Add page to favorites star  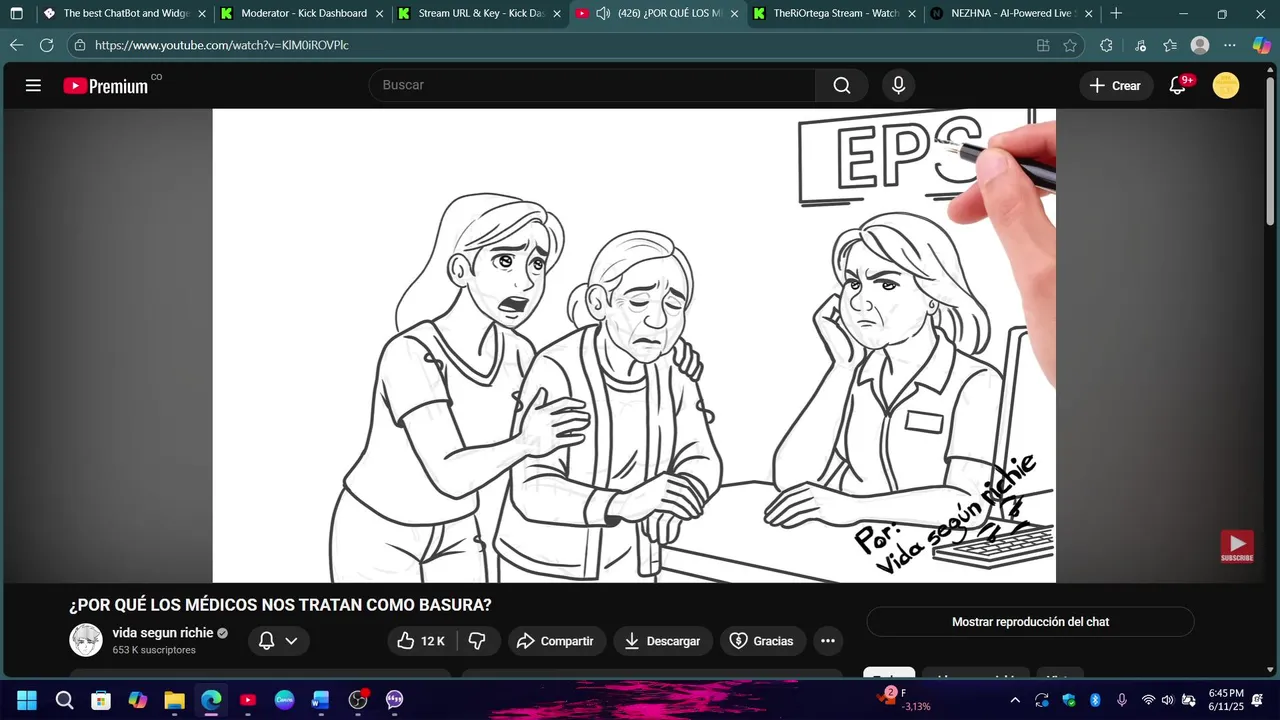(x=1070, y=45)
